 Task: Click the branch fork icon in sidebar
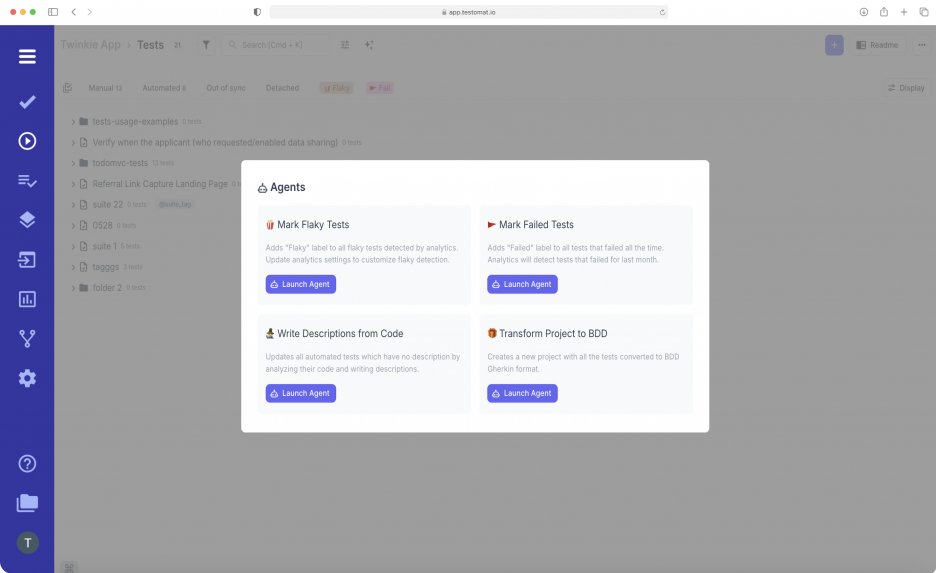tap(27, 339)
